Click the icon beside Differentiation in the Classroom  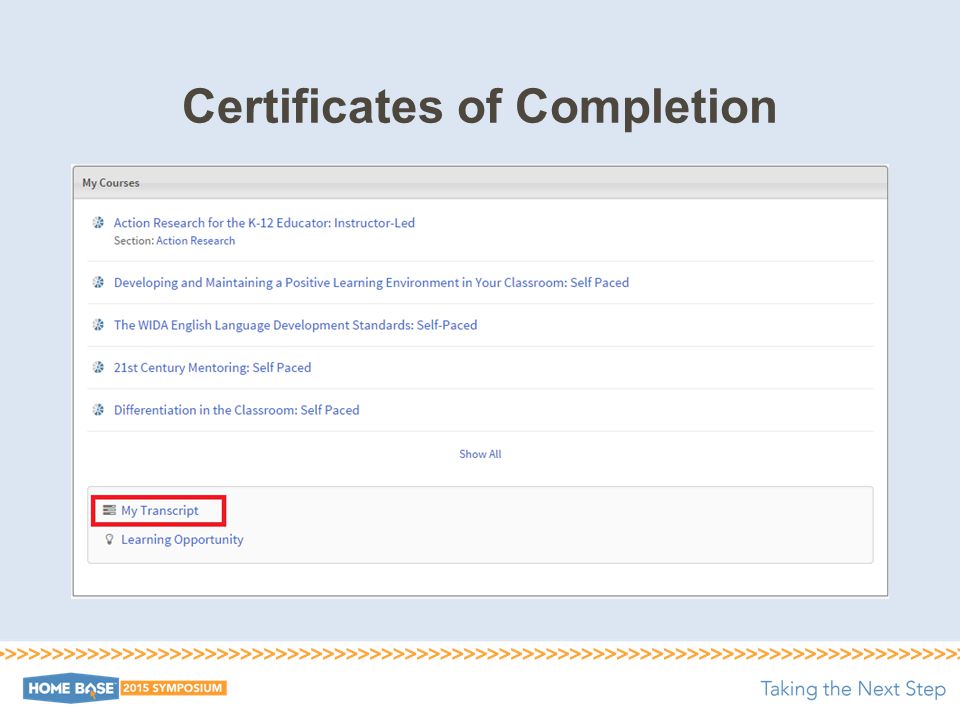pos(98,410)
